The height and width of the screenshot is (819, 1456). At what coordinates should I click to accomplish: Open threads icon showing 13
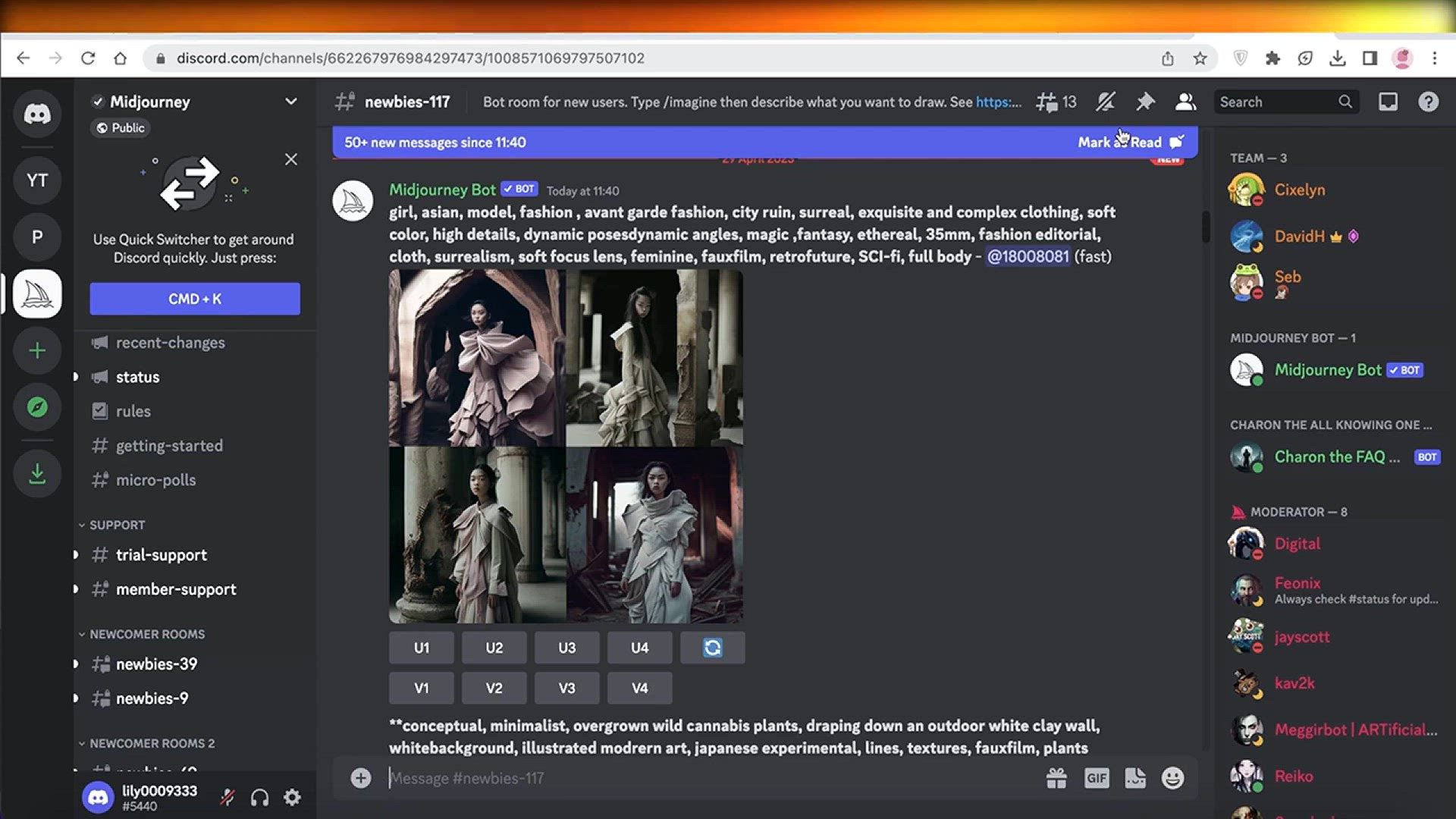[x=1056, y=102]
